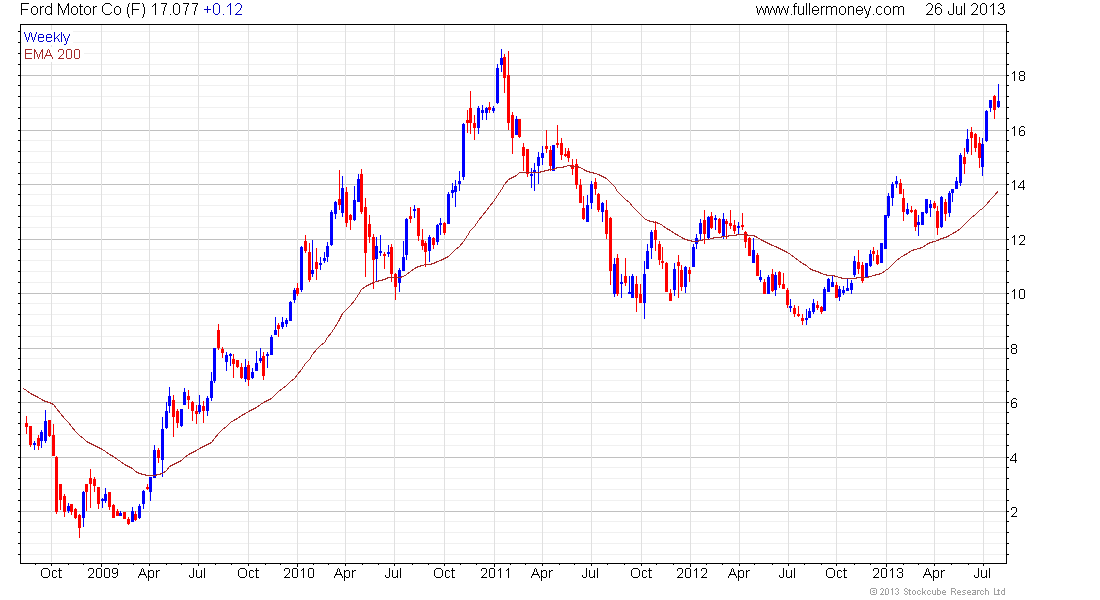Click the 18 price axis label

coord(1018,76)
